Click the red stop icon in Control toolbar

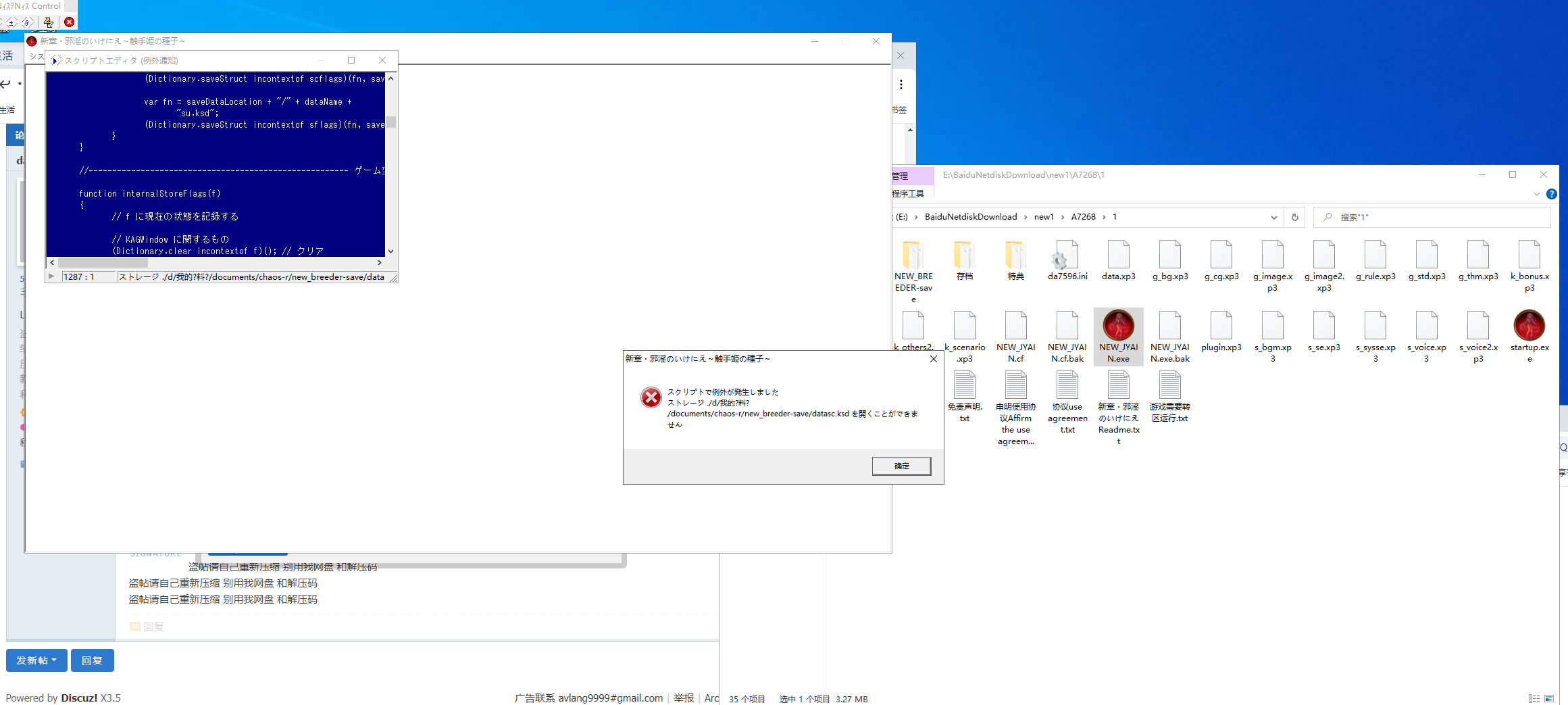69,22
